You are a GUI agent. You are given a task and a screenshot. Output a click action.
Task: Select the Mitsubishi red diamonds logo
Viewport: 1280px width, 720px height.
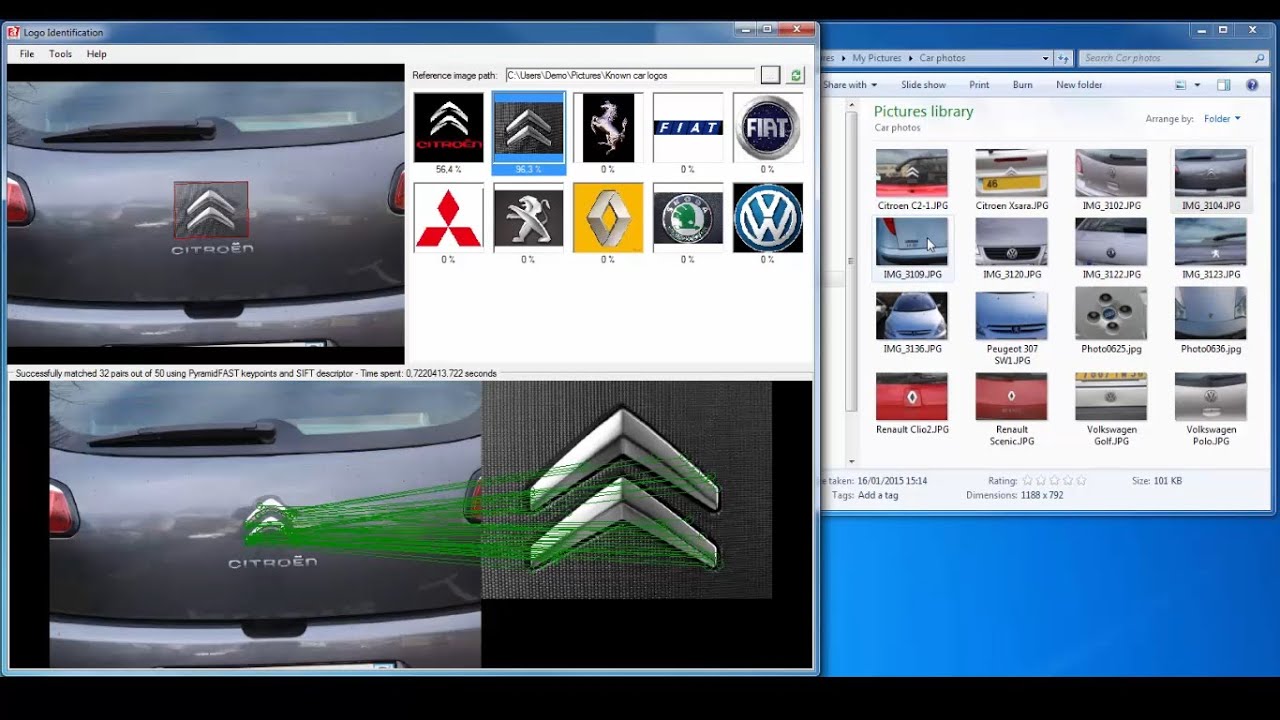[448, 218]
